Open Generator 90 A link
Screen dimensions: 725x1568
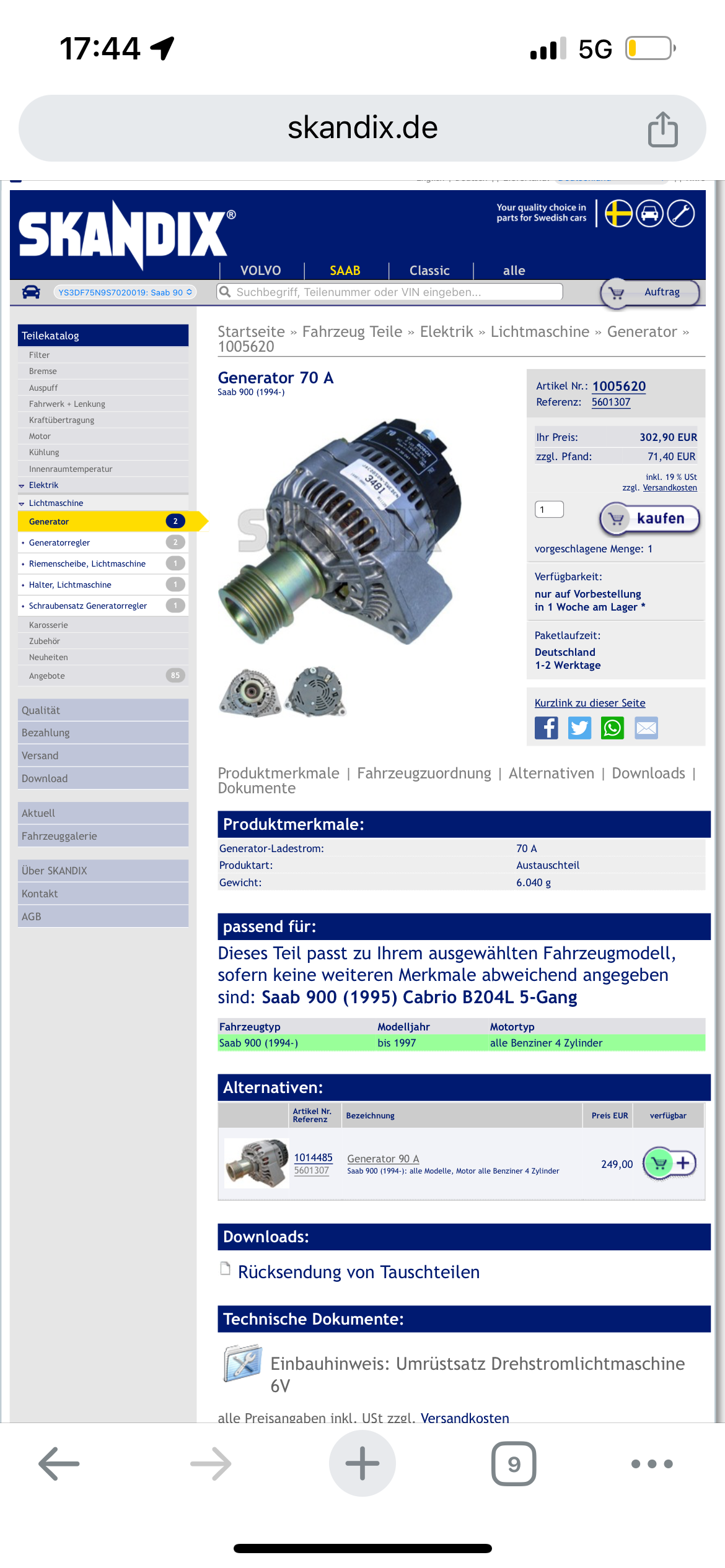[383, 1159]
